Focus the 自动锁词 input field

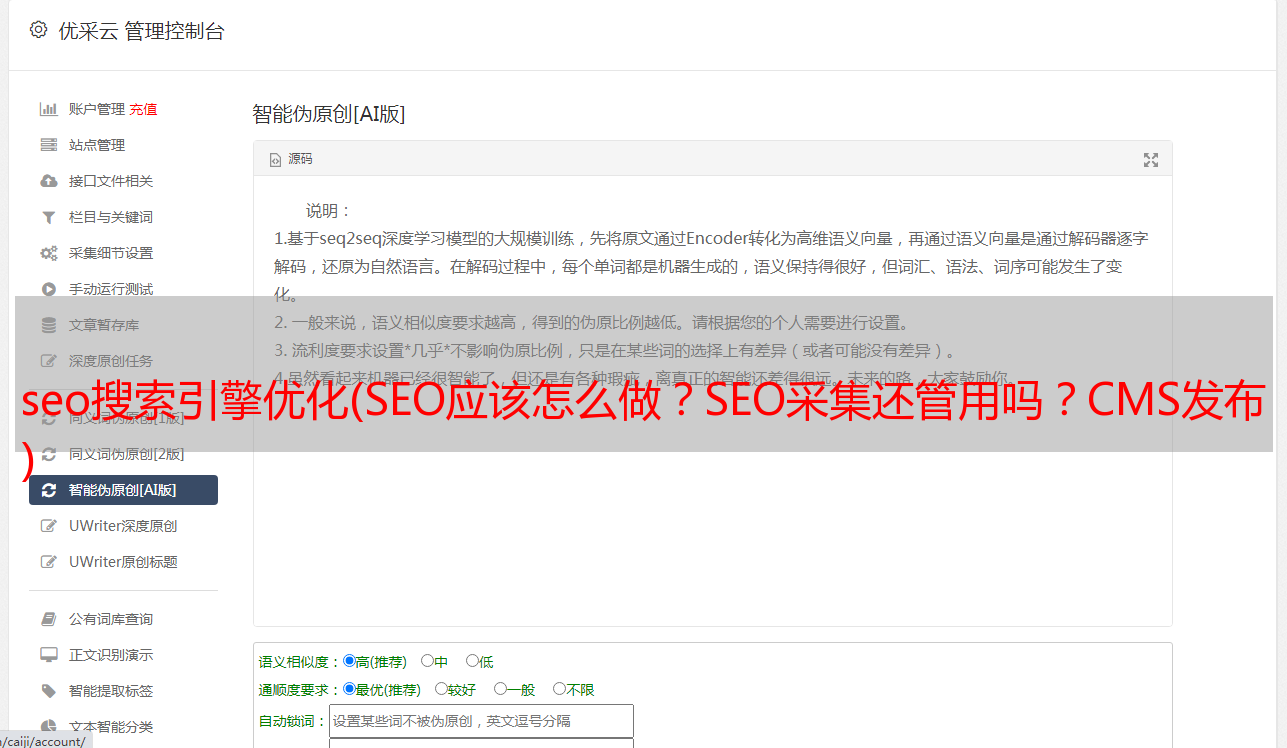click(x=481, y=721)
